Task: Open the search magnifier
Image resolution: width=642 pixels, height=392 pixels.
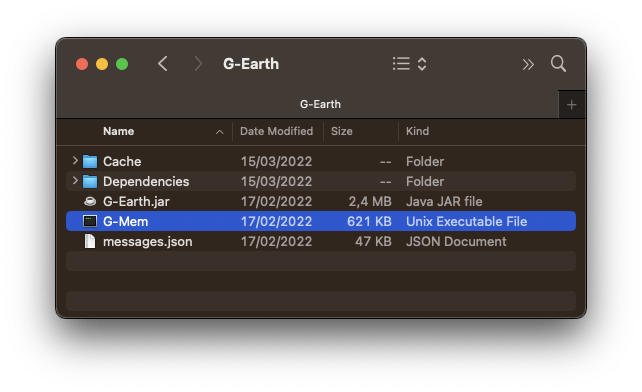Action: (558, 64)
